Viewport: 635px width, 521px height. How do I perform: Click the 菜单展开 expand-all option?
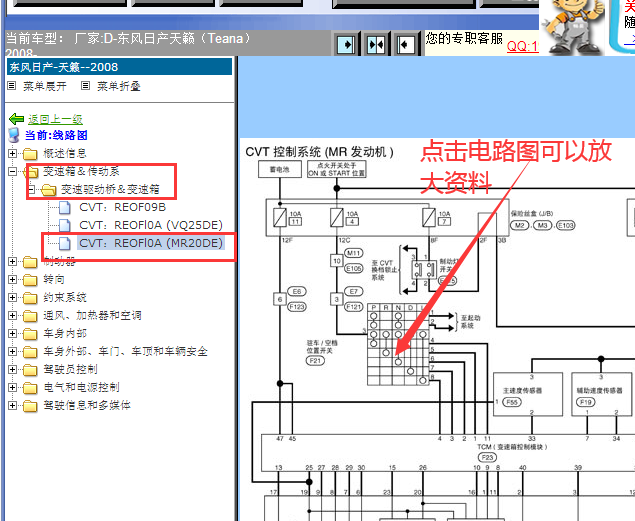click(45, 86)
